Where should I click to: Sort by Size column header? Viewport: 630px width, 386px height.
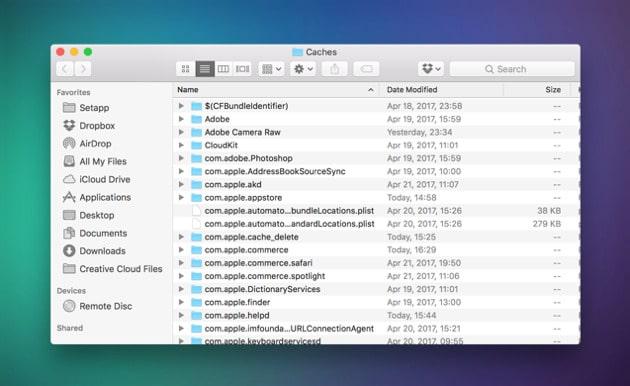pos(553,90)
